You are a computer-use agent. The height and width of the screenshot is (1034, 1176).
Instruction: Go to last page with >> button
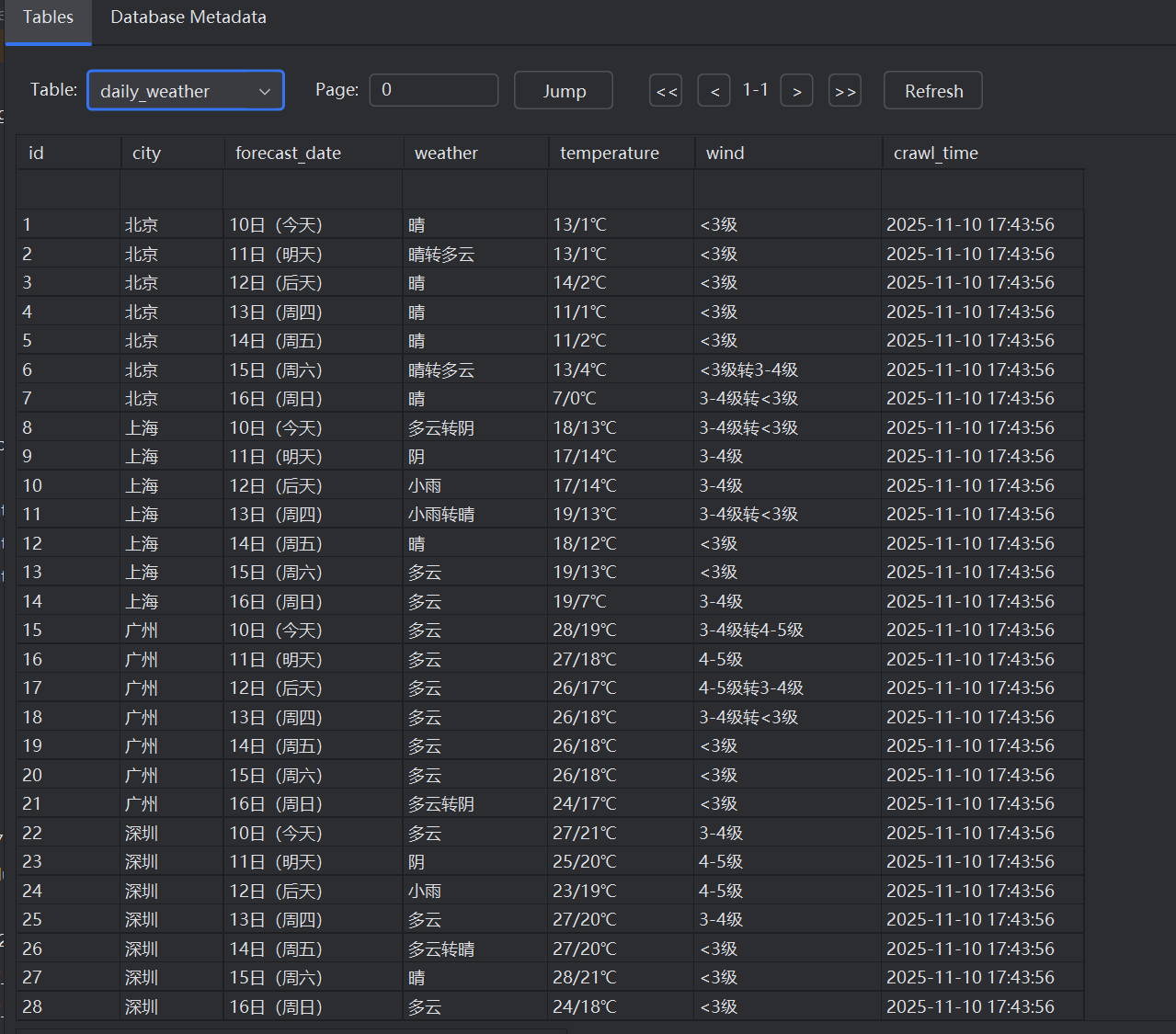(845, 91)
